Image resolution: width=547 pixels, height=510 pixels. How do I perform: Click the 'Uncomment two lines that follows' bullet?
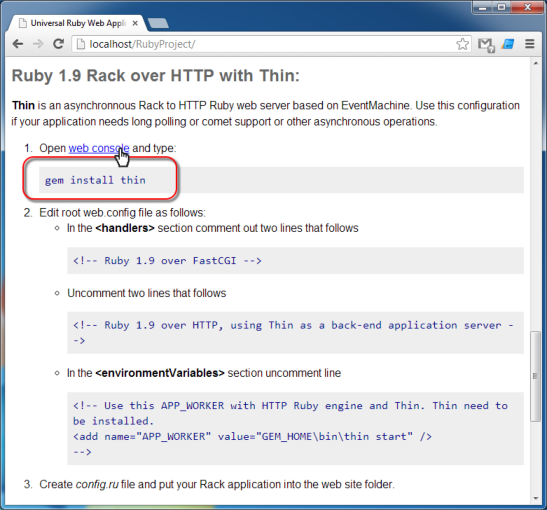click(147, 293)
